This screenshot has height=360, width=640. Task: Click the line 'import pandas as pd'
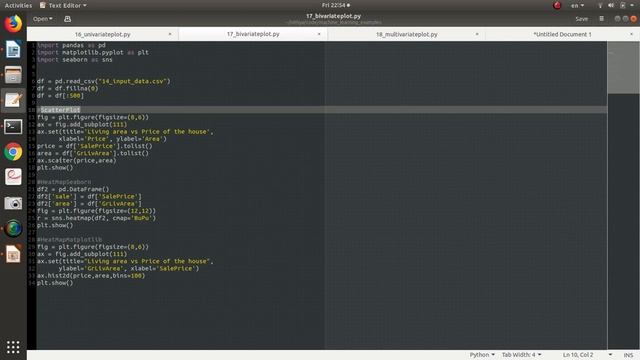[71, 45]
